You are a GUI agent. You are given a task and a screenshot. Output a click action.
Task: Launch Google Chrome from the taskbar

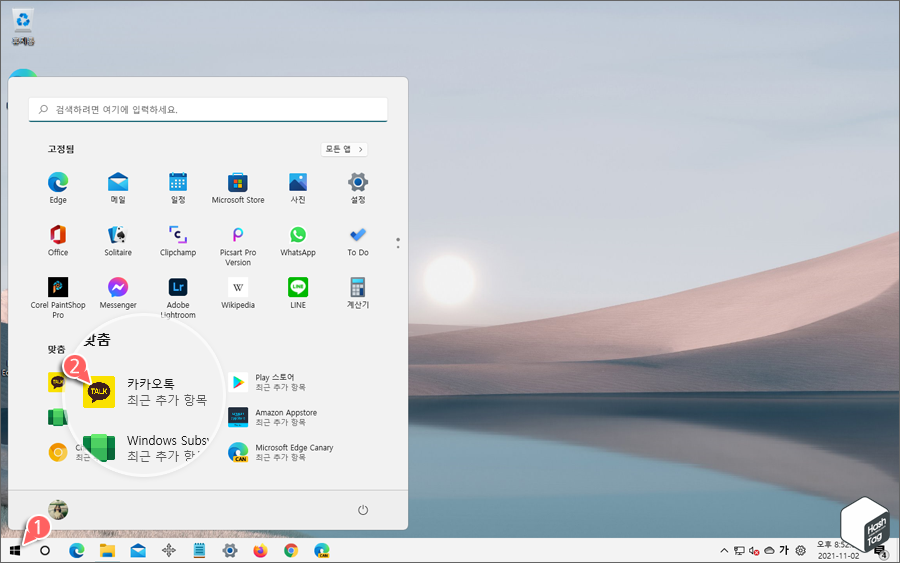coord(291,551)
